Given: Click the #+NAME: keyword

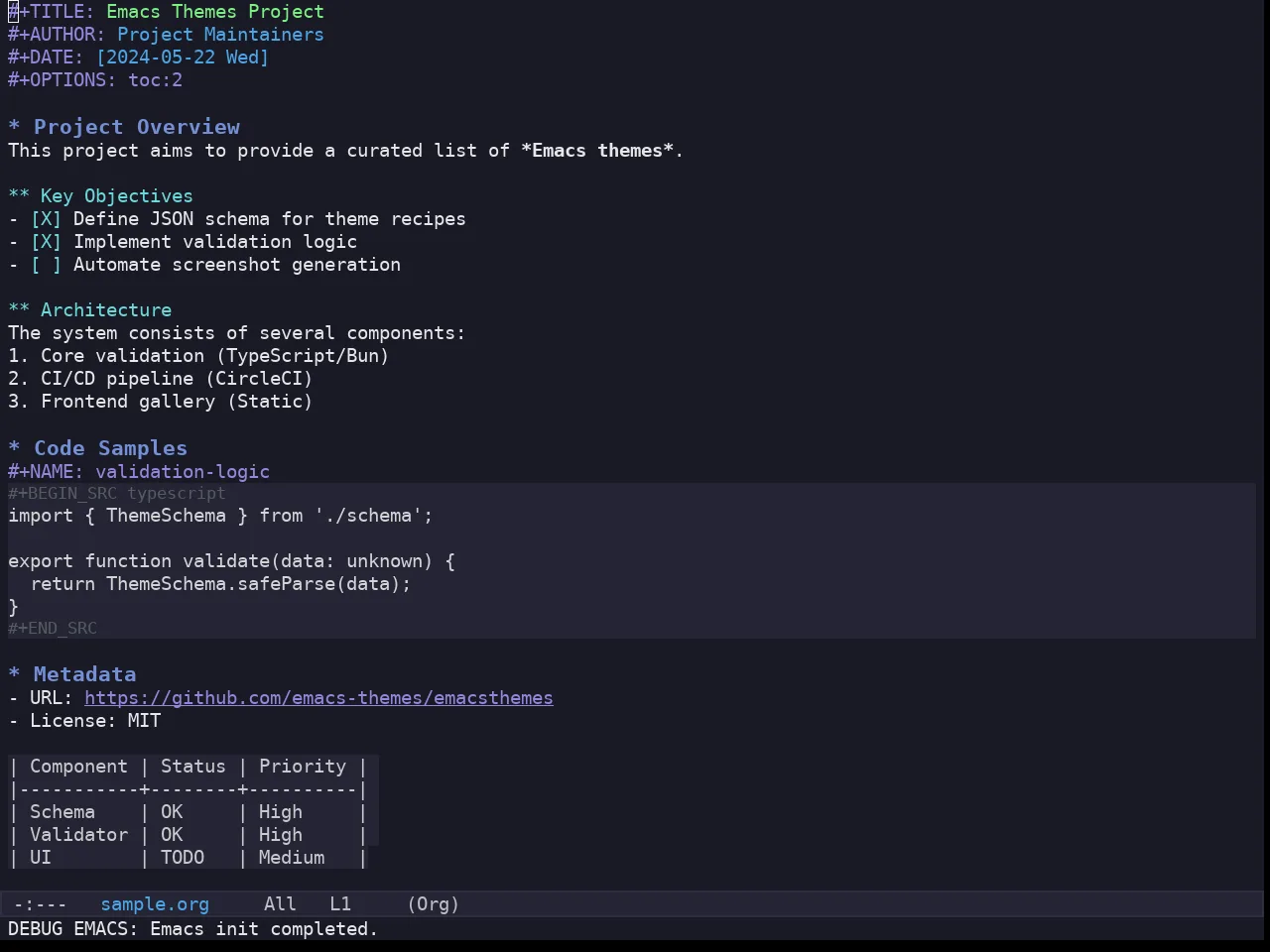Looking at the screenshot, I should pos(46,472).
